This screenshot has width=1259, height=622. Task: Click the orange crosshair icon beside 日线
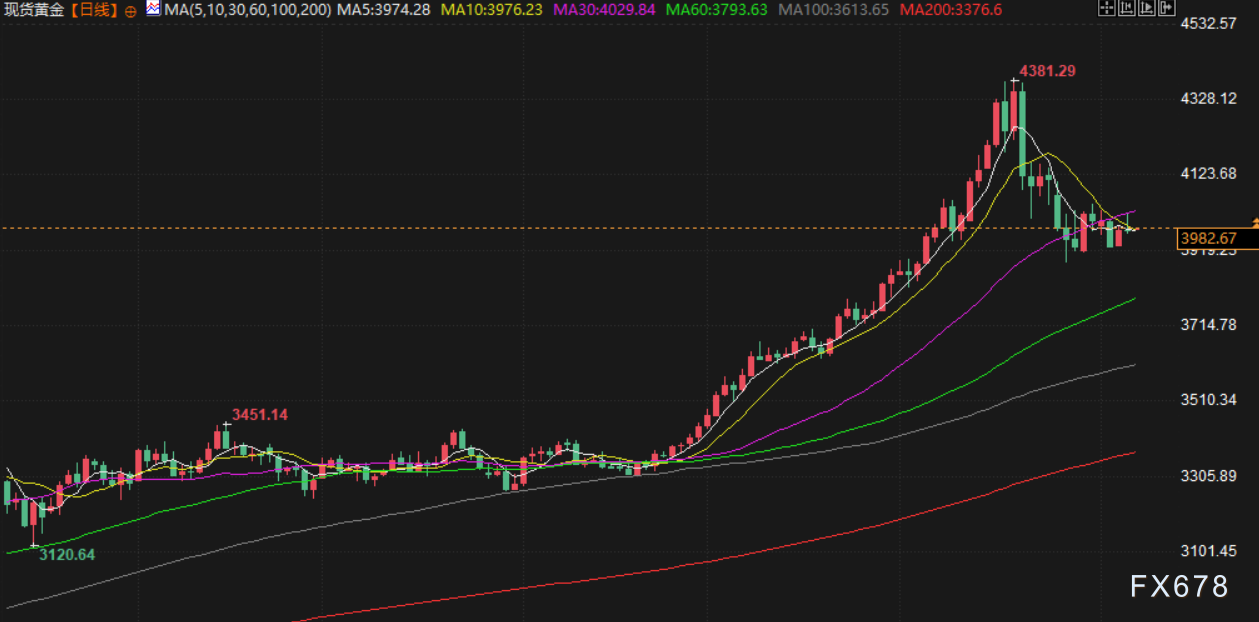[131, 10]
